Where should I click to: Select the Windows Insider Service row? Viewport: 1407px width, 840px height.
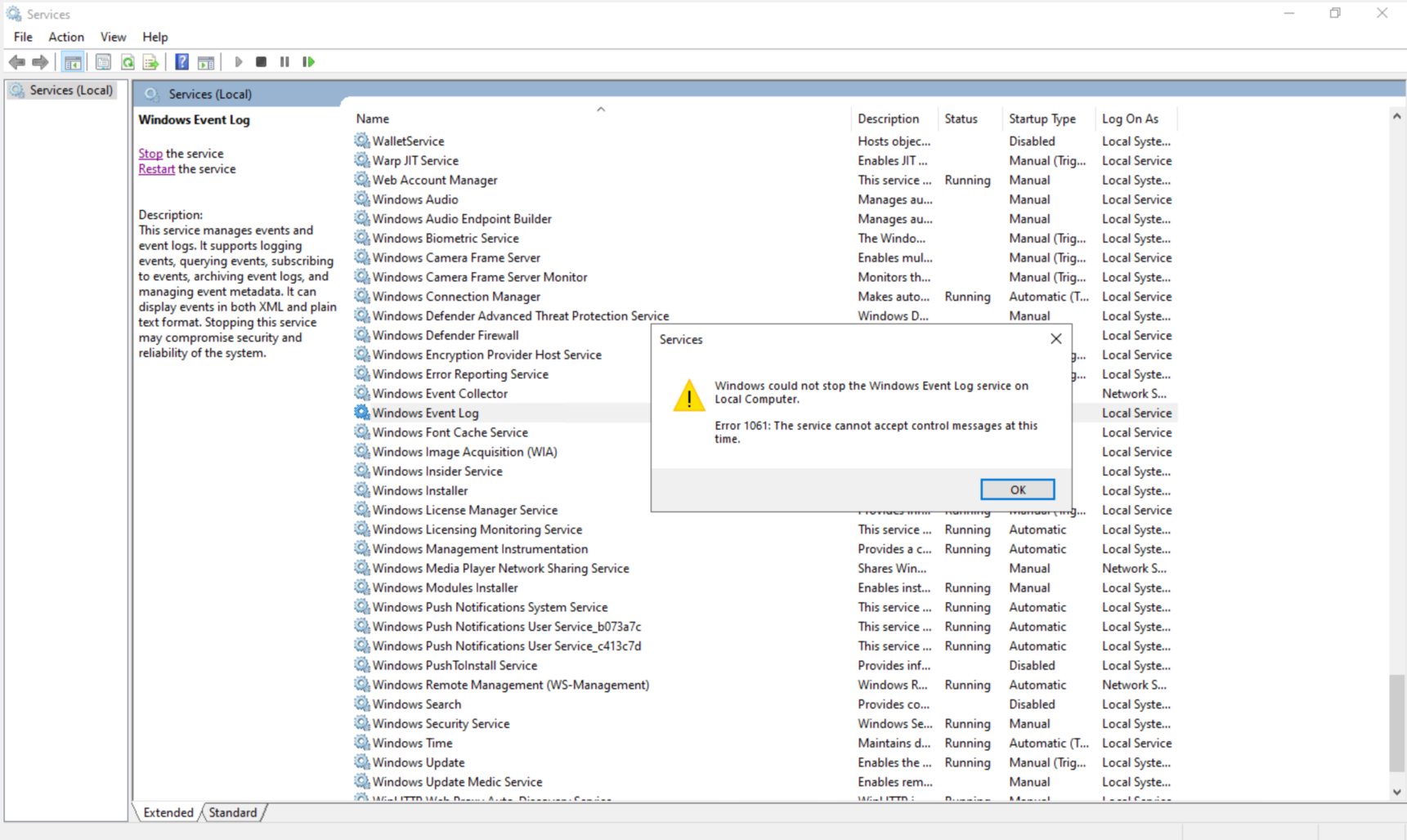tap(502, 471)
